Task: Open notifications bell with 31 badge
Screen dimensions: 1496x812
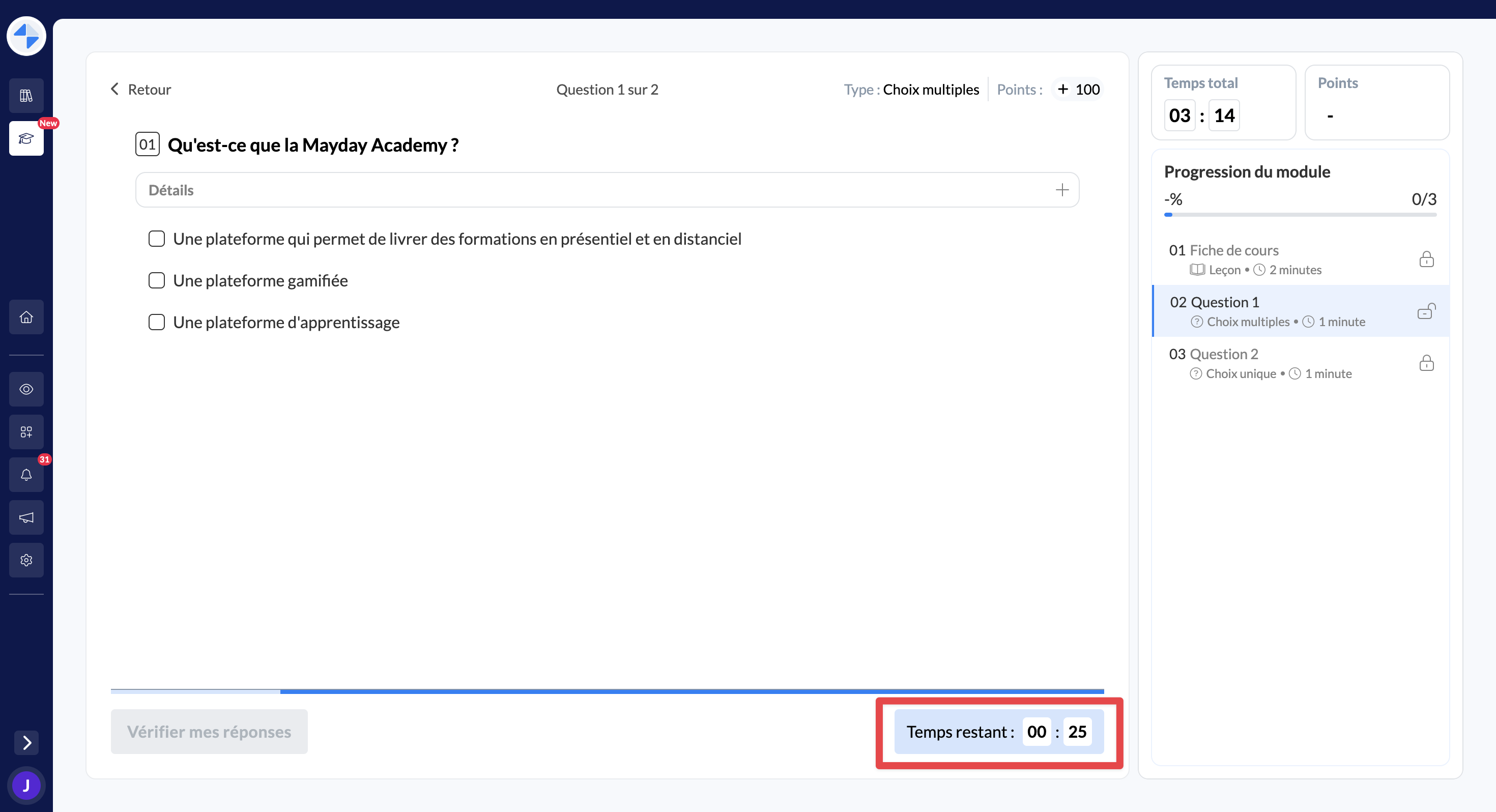Action: (26, 475)
